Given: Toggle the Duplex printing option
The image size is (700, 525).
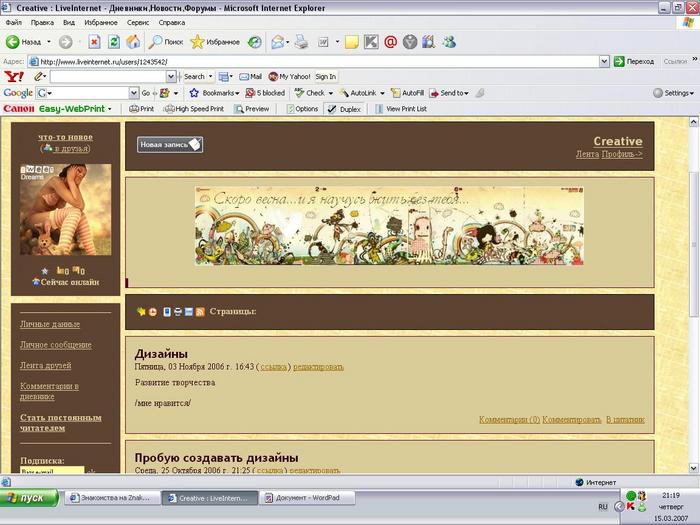Looking at the screenshot, I should tap(344, 109).
